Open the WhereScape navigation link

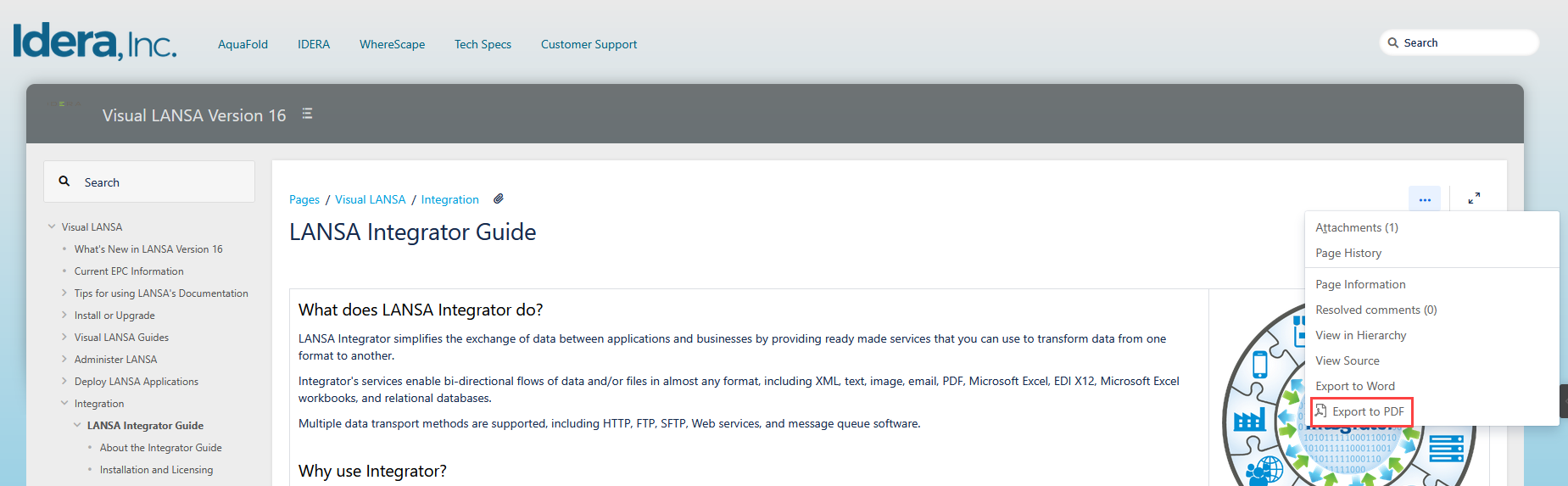[392, 44]
